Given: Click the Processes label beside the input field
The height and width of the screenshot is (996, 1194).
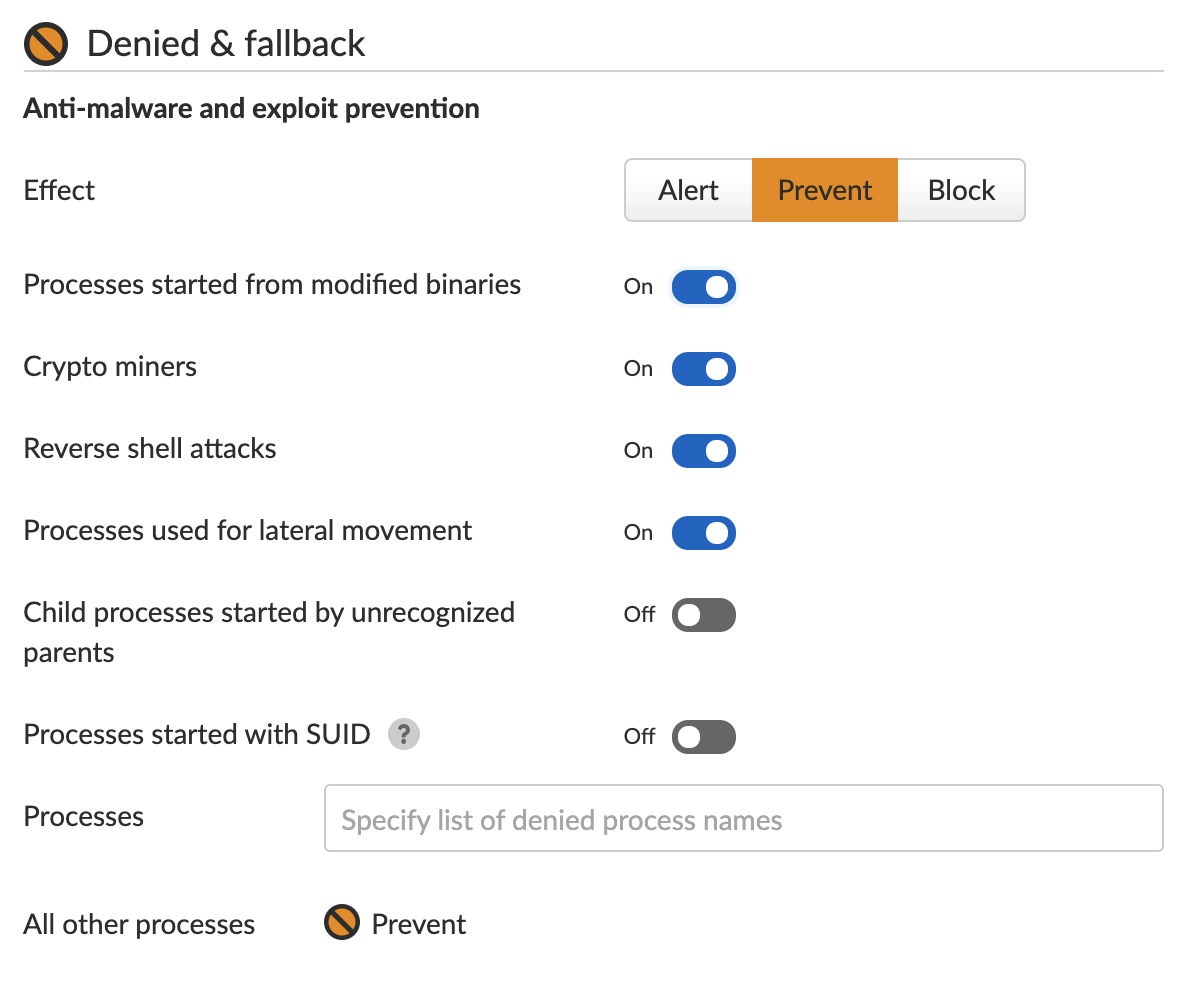Looking at the screenshot, I should (84, 816).
